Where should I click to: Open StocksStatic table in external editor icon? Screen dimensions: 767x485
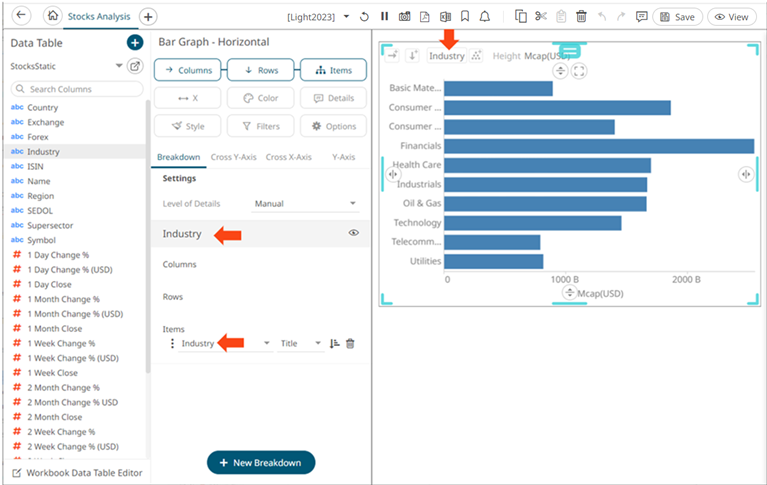[x=135, y=66]
